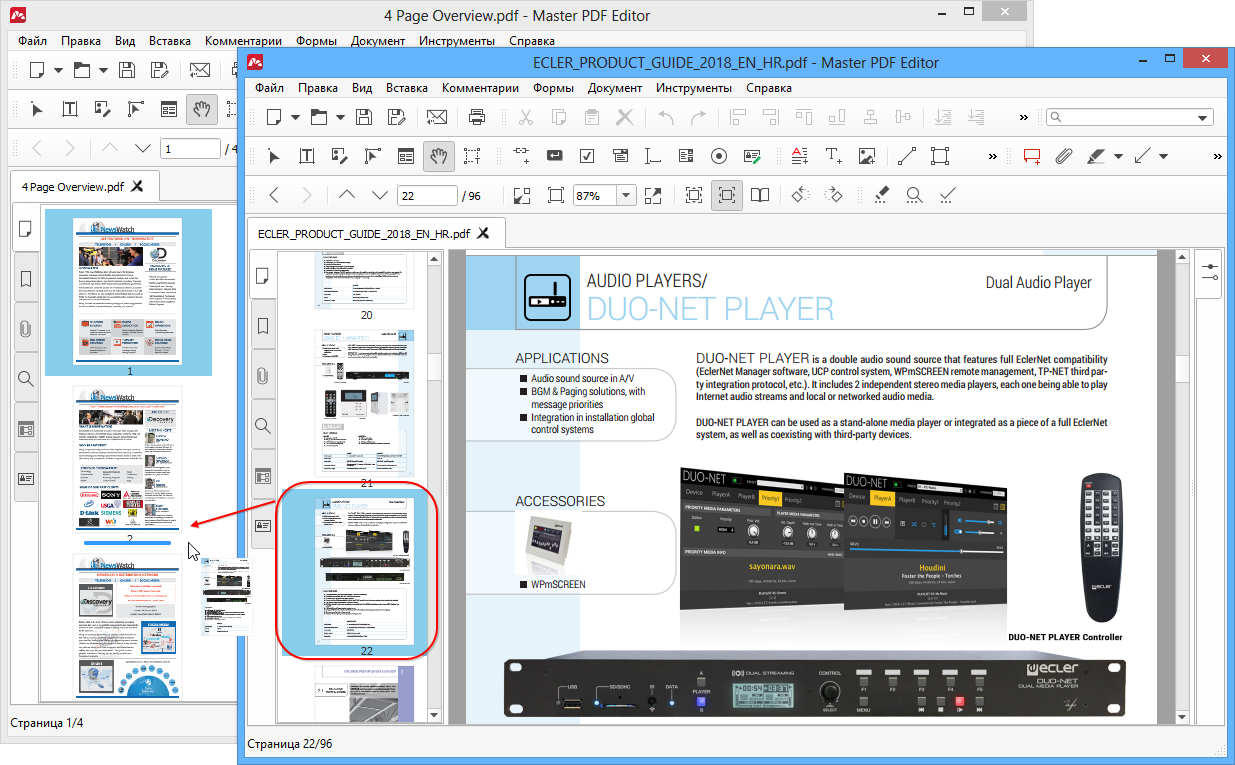The image size is (1235, 765).
Task: Close the ECLER_PRODUCT_GUIDE tab with X
Action: tap(482, 234)
